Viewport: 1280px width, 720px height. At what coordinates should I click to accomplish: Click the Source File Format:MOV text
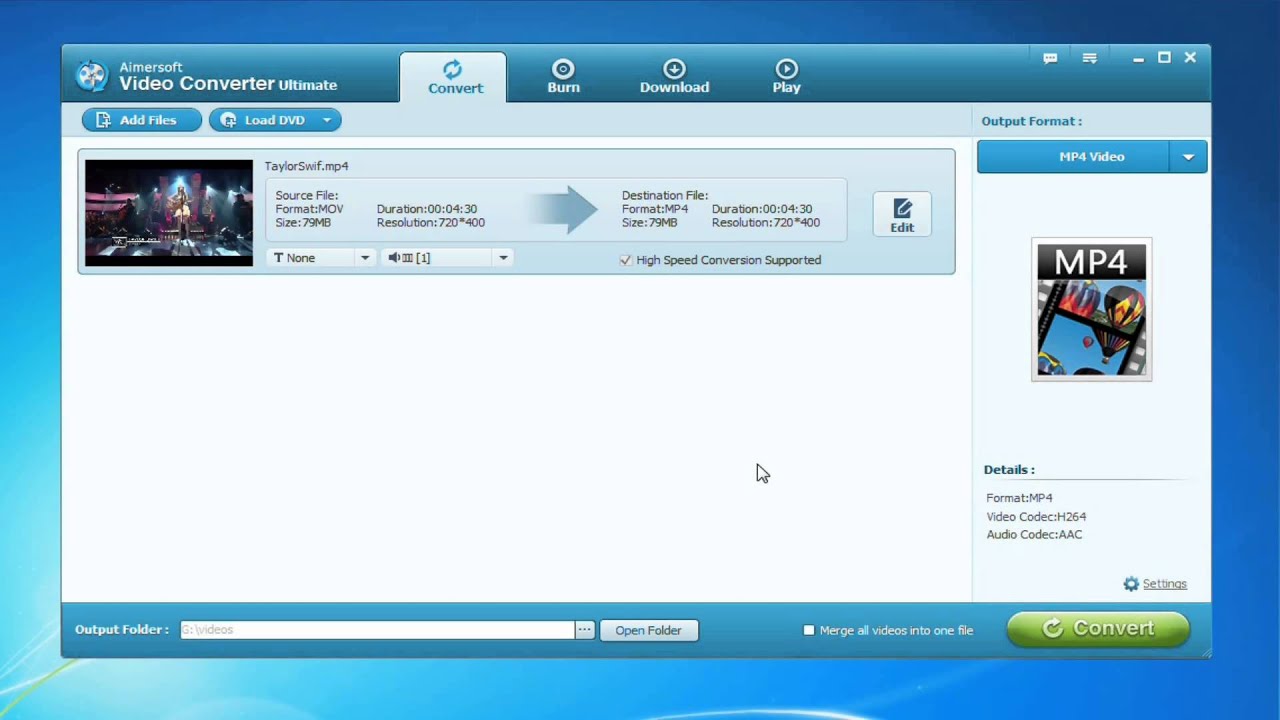point(309,209)
